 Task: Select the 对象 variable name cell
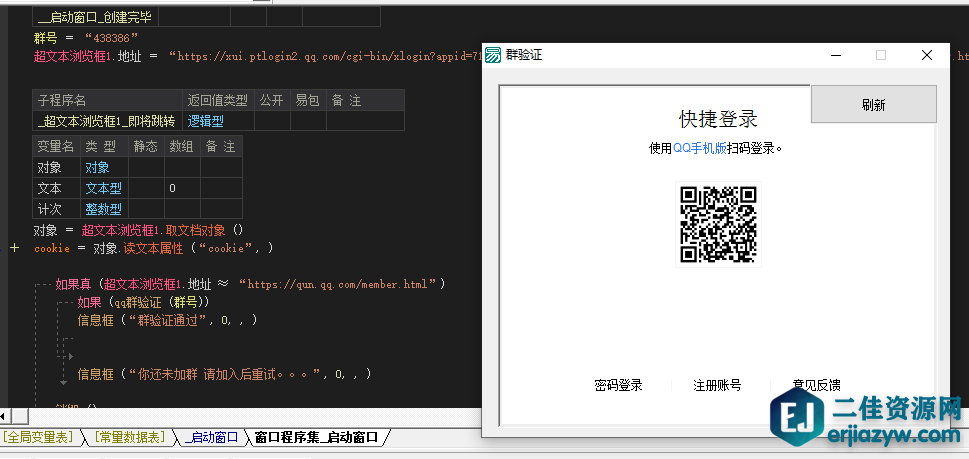[x=56, y=167]
